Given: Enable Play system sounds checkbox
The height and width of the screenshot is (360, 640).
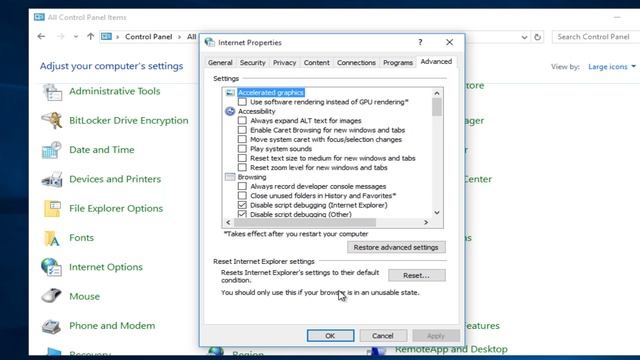Looking at the screenshot, I should (x=242, y=149).
